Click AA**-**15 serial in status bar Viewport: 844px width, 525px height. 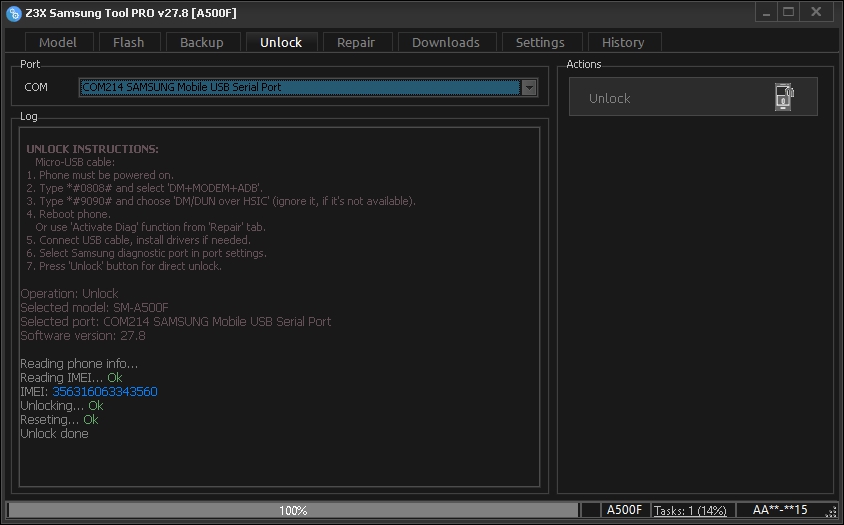click(x=780, y=509)
